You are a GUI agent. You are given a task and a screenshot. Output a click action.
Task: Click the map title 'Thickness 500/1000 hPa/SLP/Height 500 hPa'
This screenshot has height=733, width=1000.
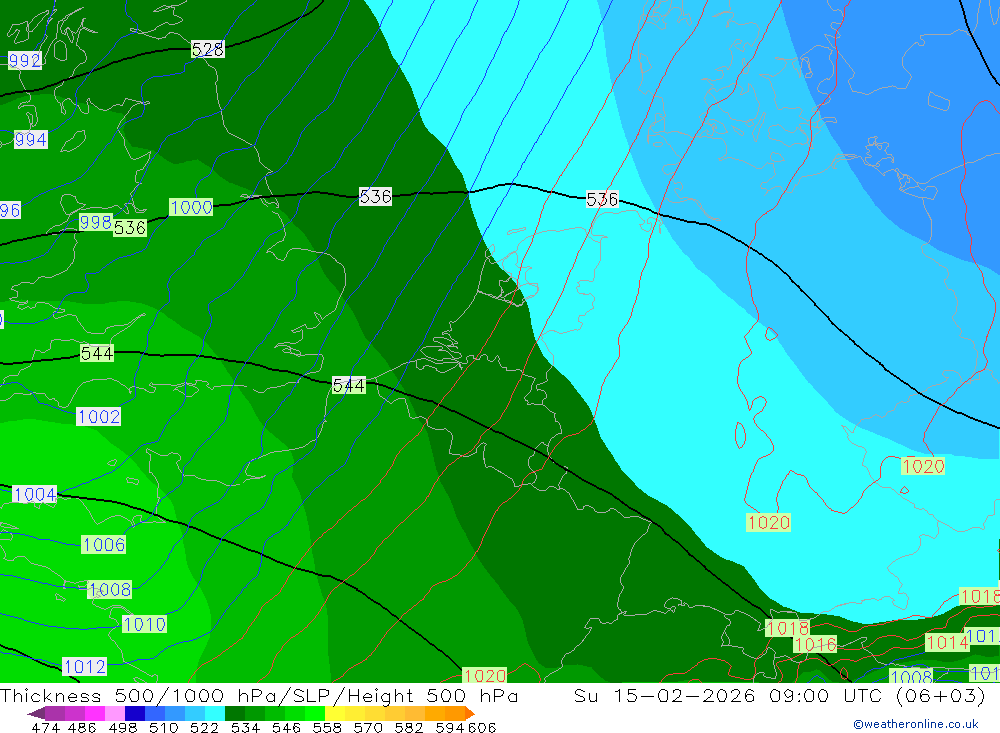[259, 695]
